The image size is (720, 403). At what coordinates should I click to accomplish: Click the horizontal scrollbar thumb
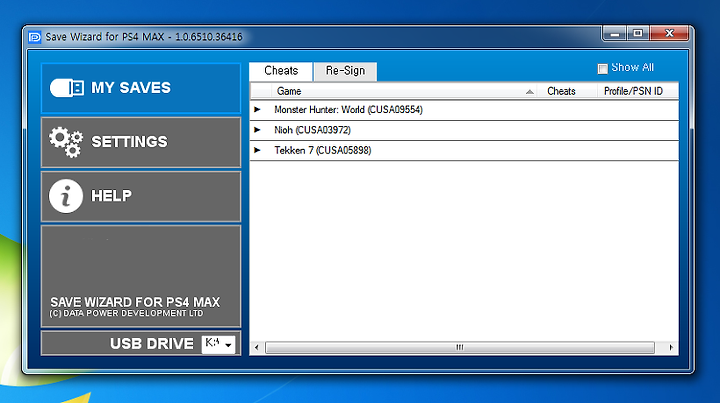pyautogui.click(x=460, y=347)
